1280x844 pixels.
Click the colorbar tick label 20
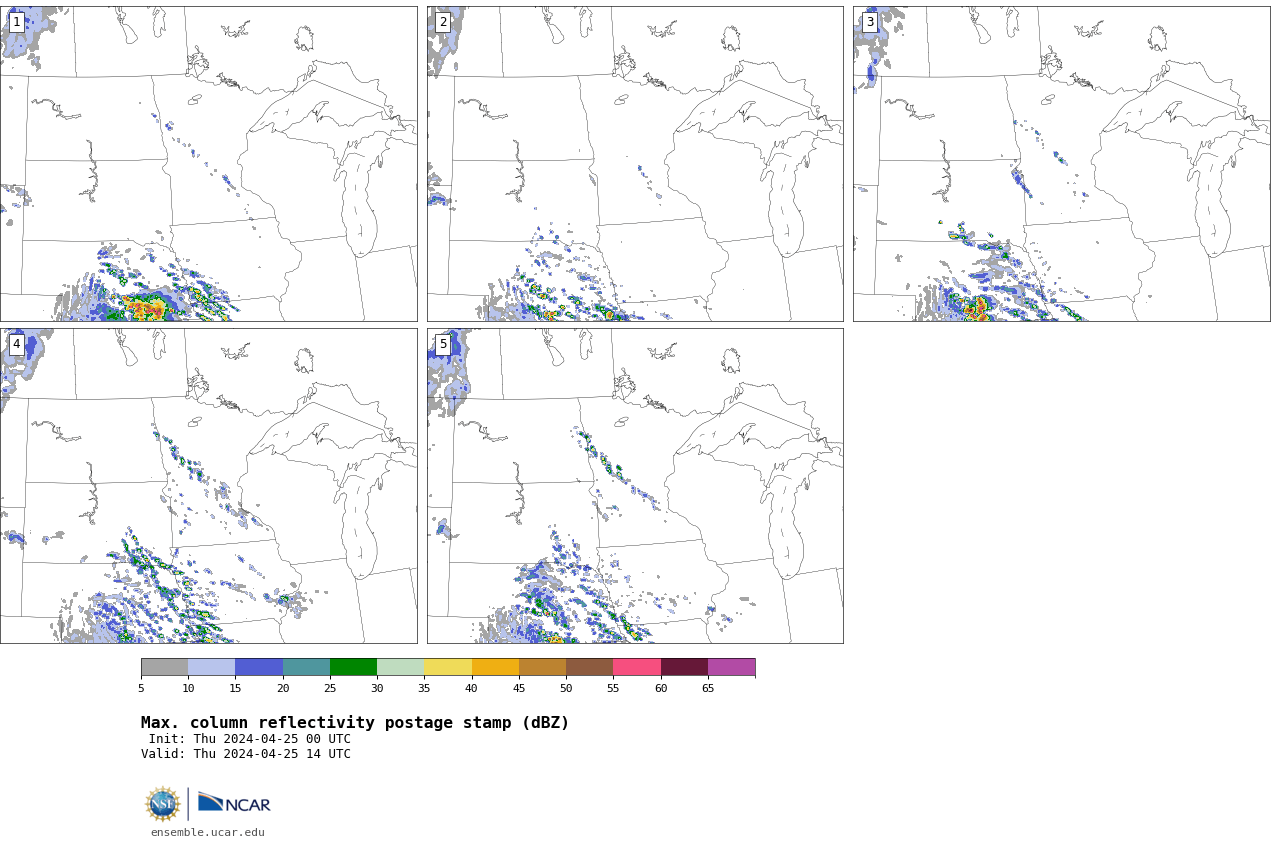point(283,688)
